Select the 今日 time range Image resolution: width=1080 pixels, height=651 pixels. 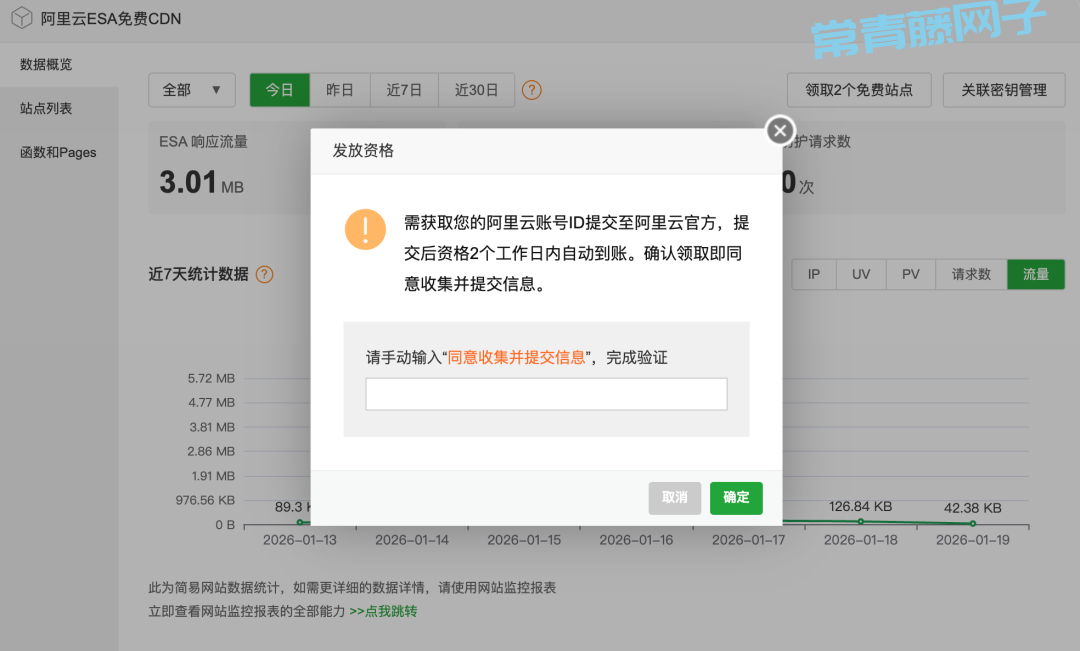click(279, 90)
